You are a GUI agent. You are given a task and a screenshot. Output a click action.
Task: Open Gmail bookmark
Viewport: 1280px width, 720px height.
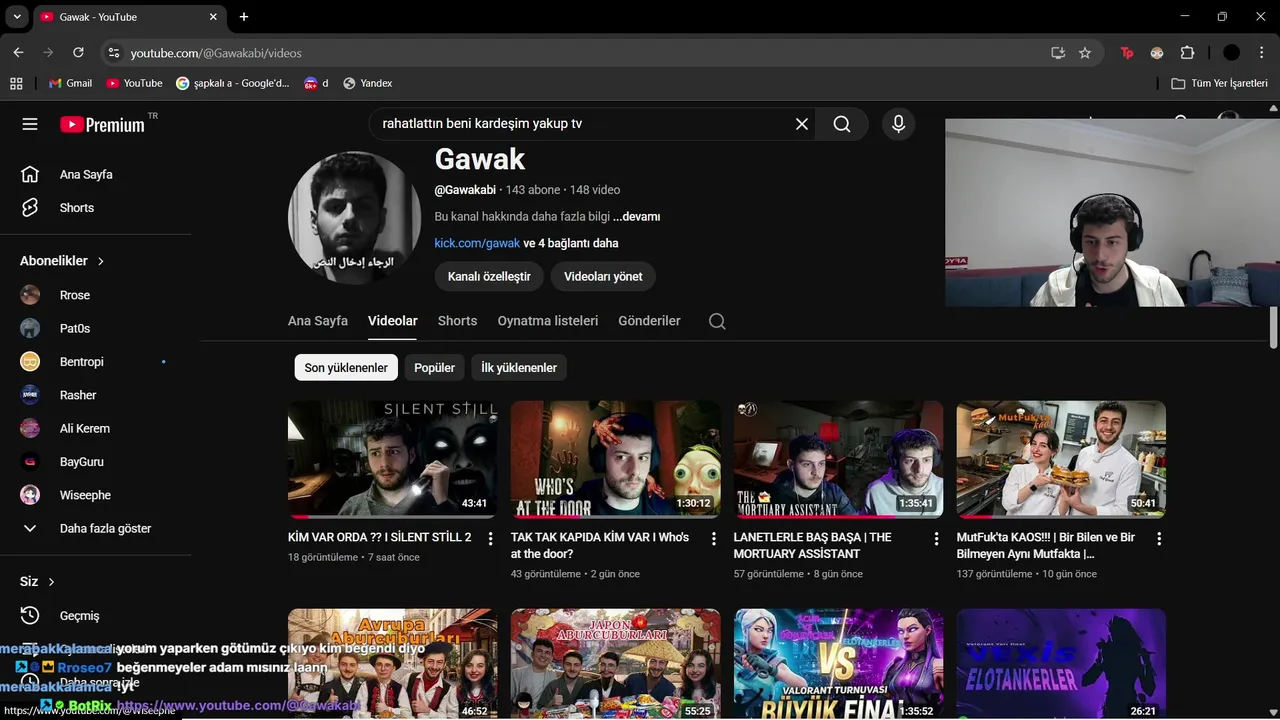70,83
